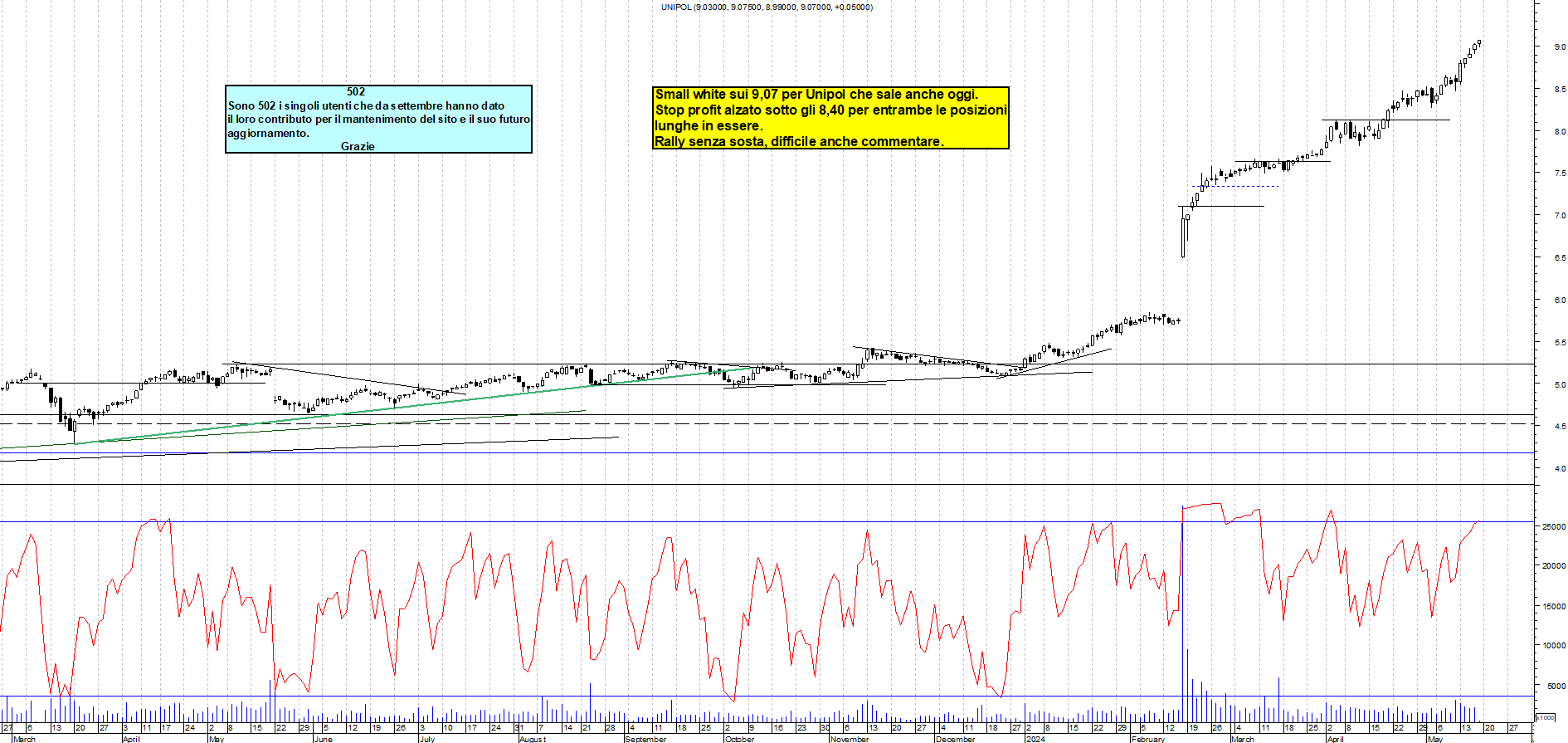
Task: Click the 'August' month label on time axis
Action: tap(533, 739)
